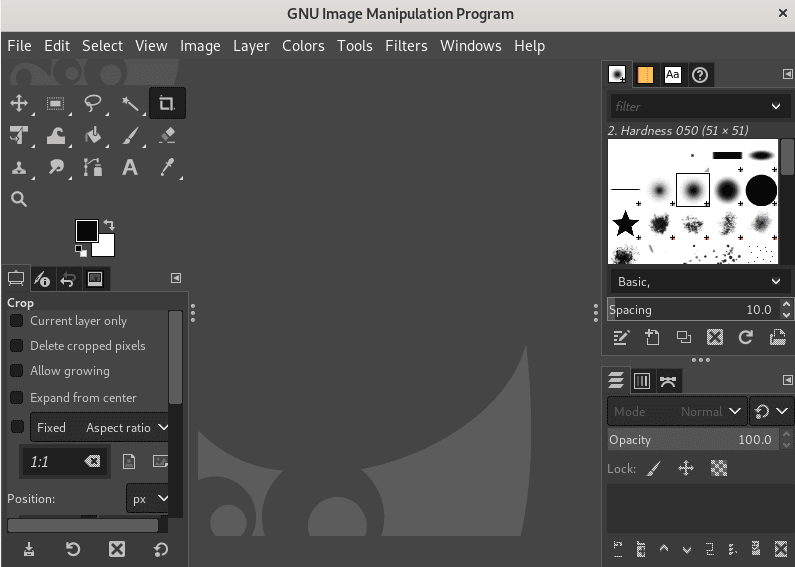The image size is (795, 567).
Task: Delete tool preset in tool options
Action: point(117,549)
